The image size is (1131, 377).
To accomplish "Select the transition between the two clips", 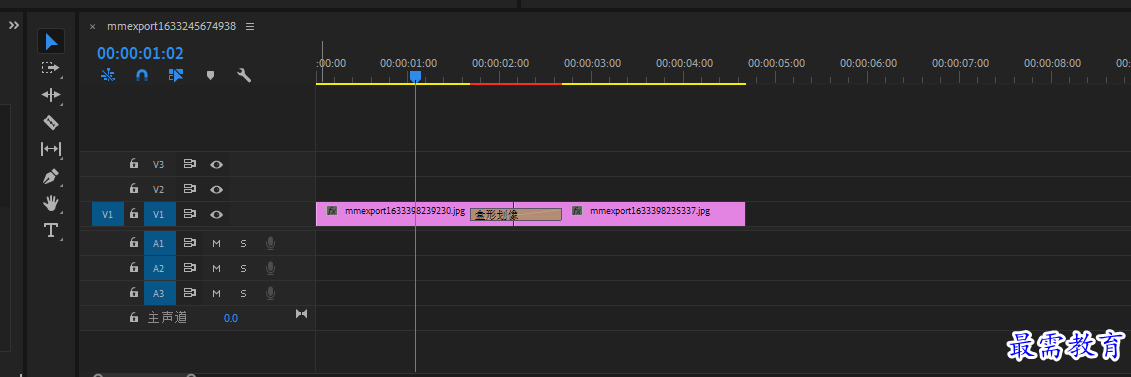I will click(x=516, y=215).
